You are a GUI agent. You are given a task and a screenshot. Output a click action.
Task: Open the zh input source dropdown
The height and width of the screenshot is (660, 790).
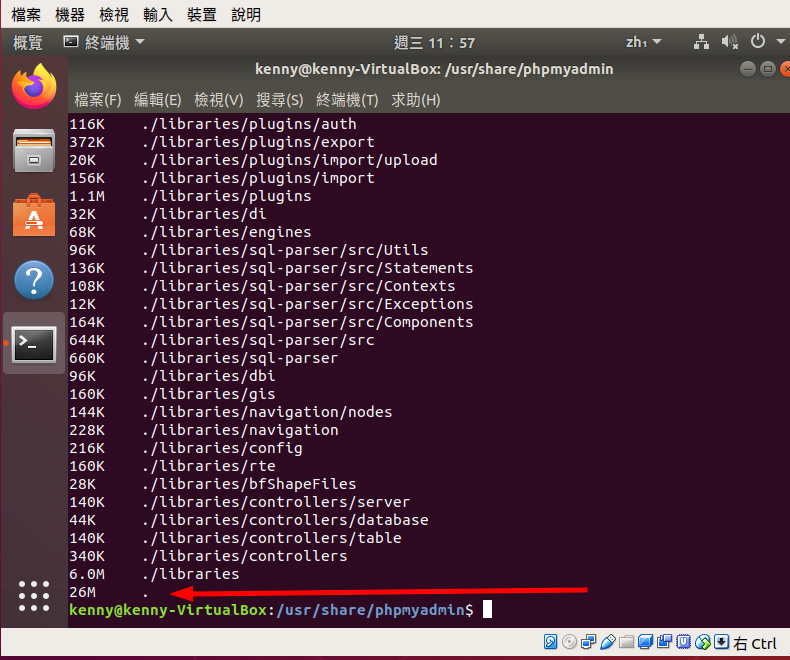tap(643, 42)
